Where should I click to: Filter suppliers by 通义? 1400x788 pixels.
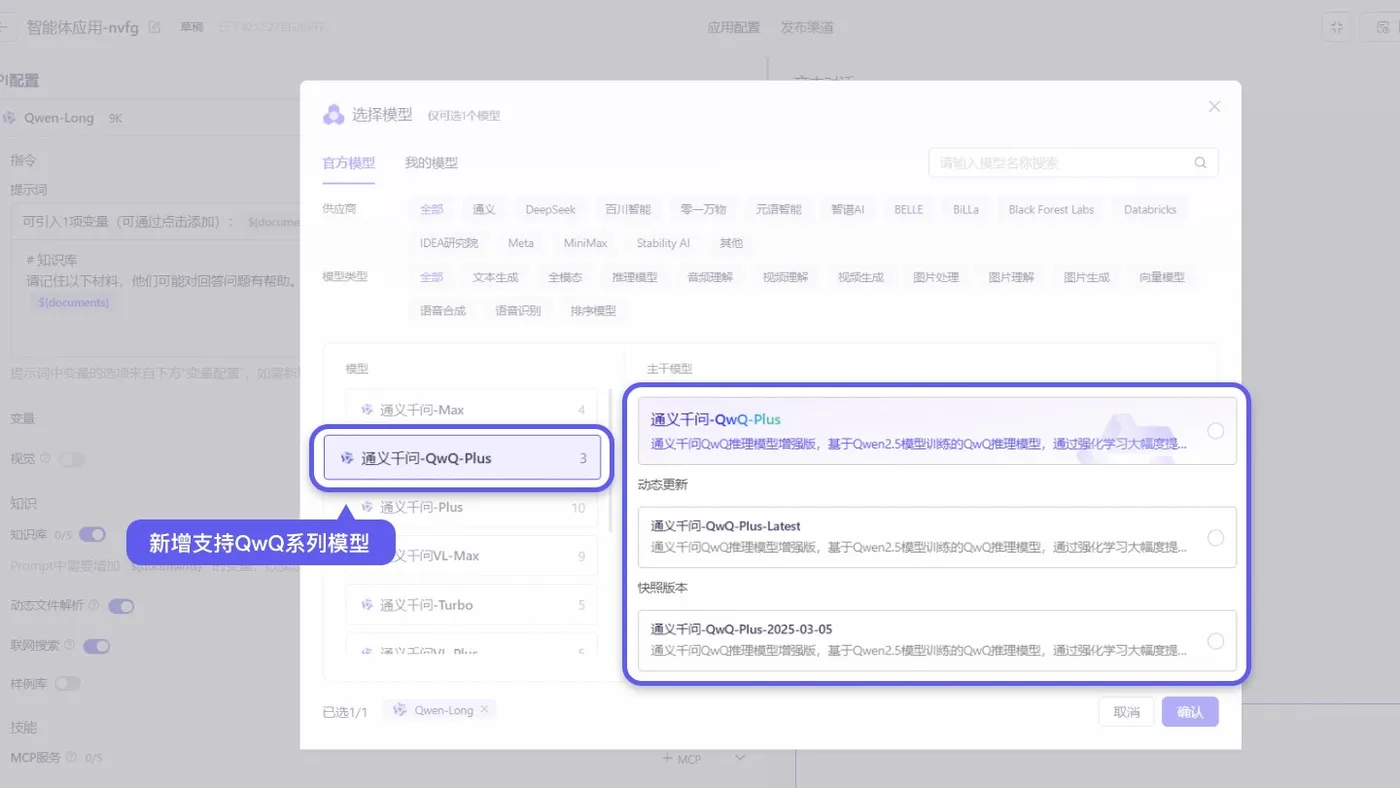coord(484,210)
